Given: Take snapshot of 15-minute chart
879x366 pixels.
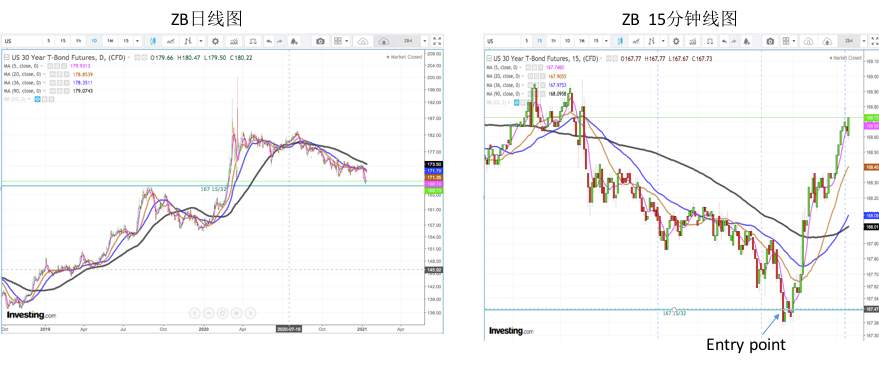Looking at the screenshot, I should coord(770,41).
